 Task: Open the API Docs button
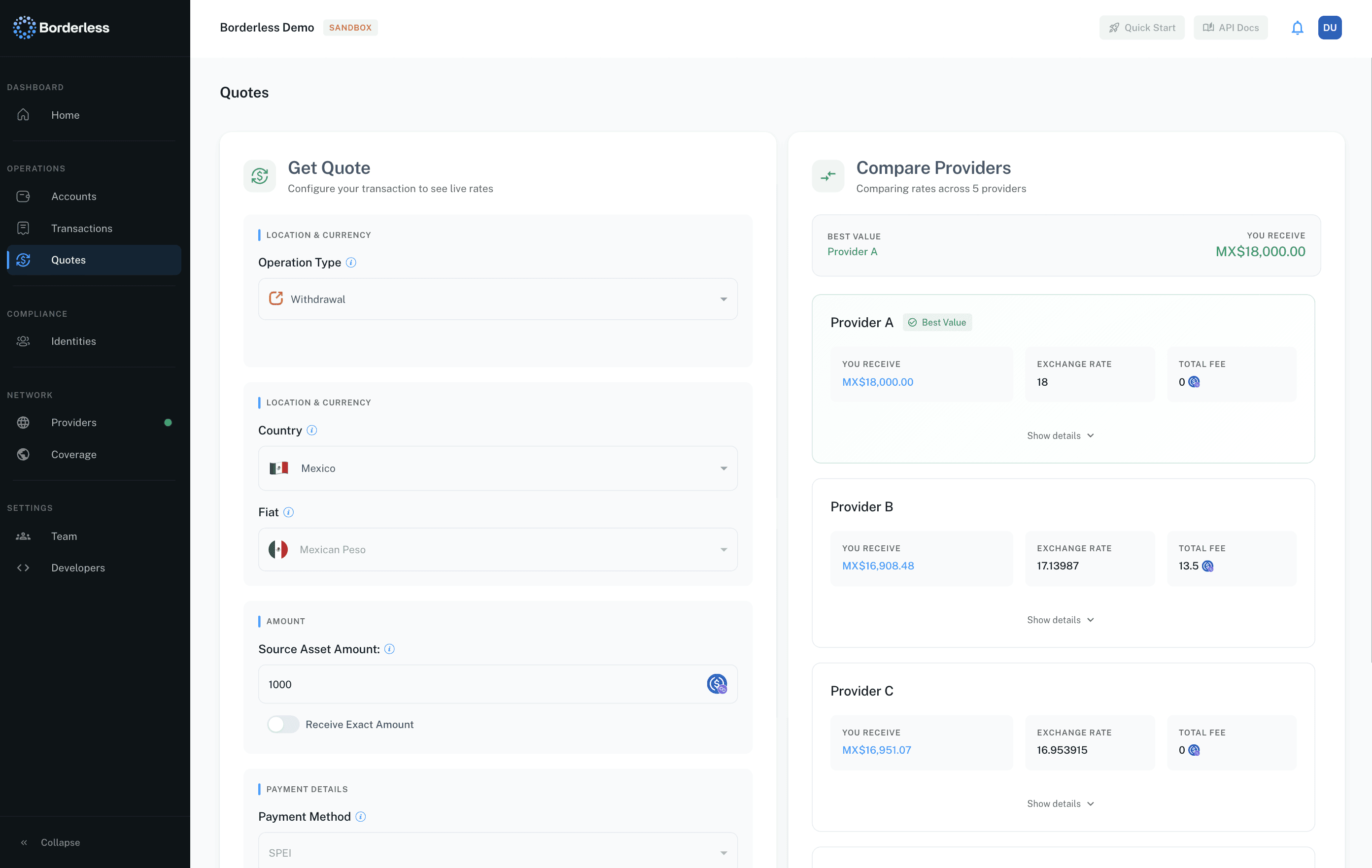(1230, 28)
